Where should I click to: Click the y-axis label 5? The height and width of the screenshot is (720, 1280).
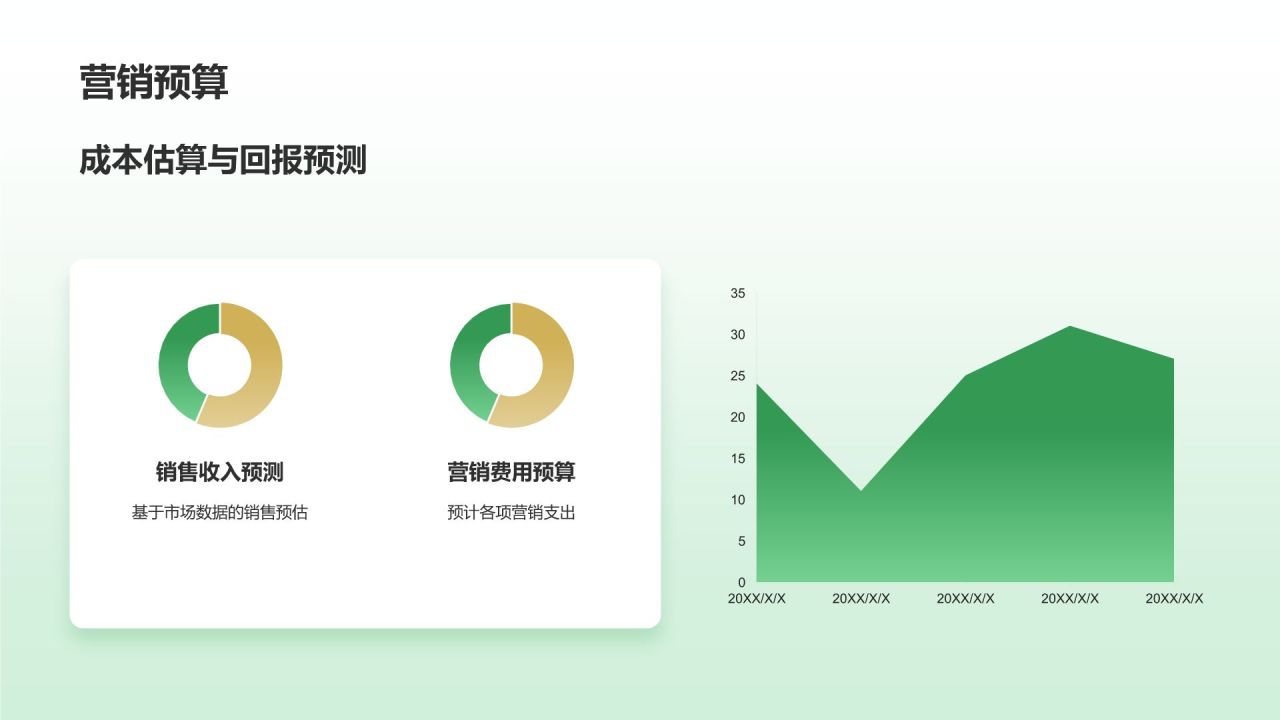pos(742,541)
